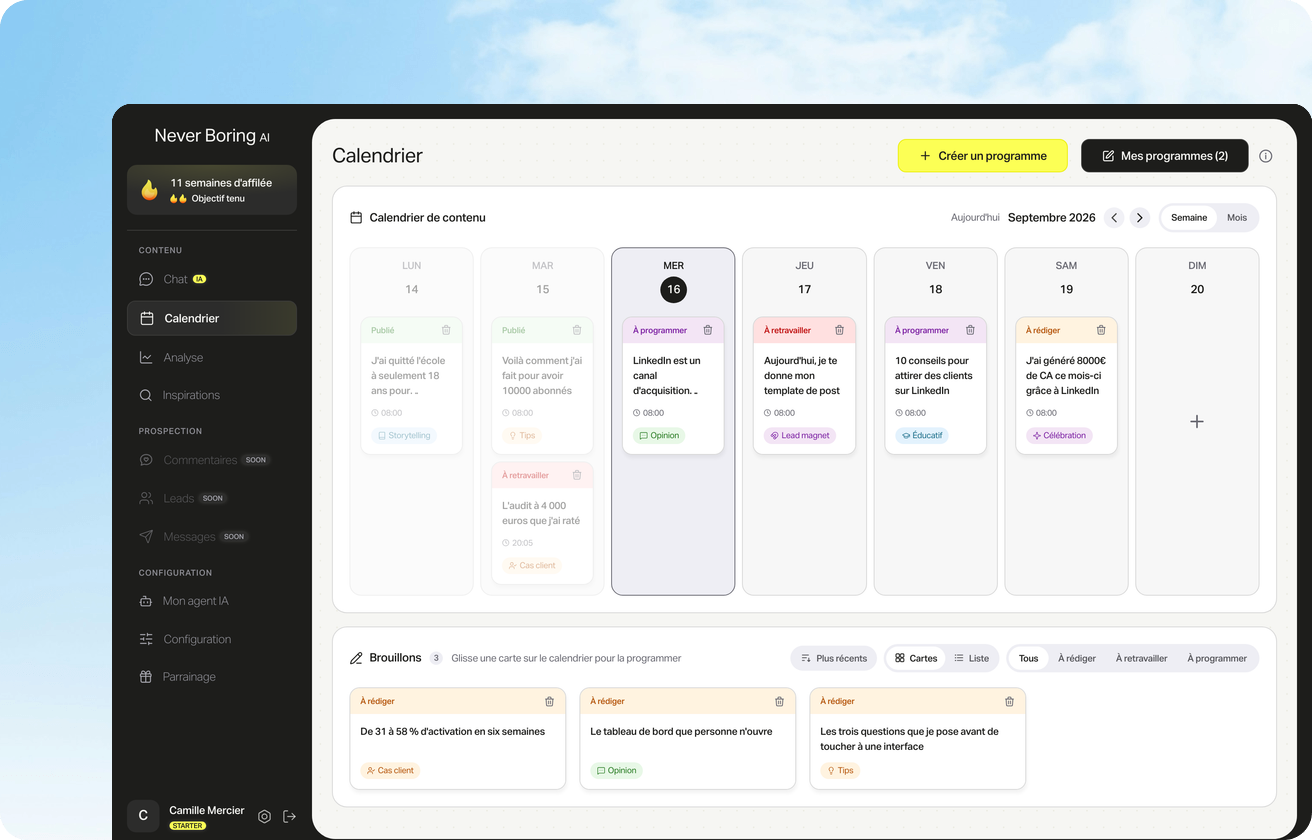
Task: Select the Opinion tag on the LinkedIn post
Action: coord(659,436)
